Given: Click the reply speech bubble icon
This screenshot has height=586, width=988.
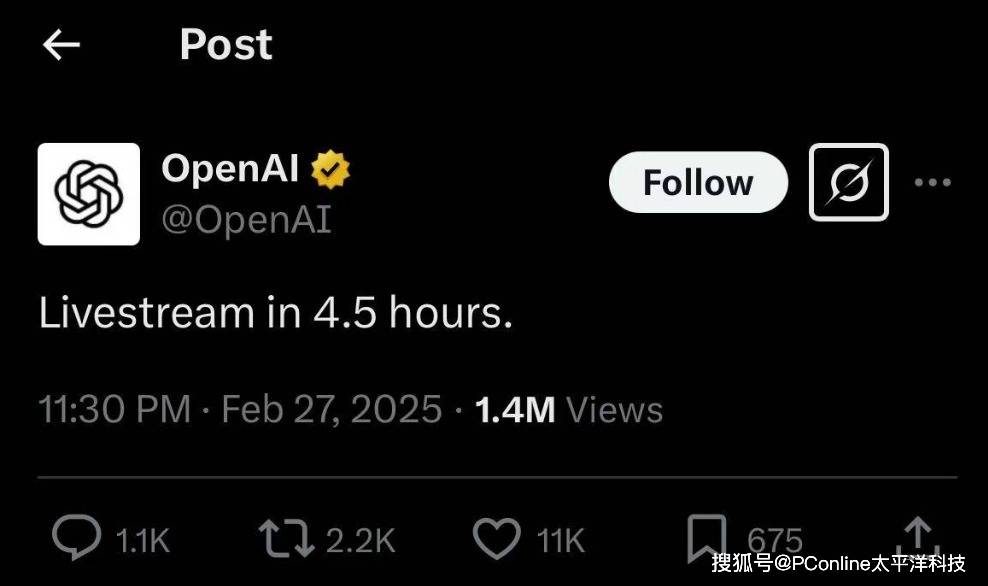Looking at the screenshot, I should click(x=77, y=540).
